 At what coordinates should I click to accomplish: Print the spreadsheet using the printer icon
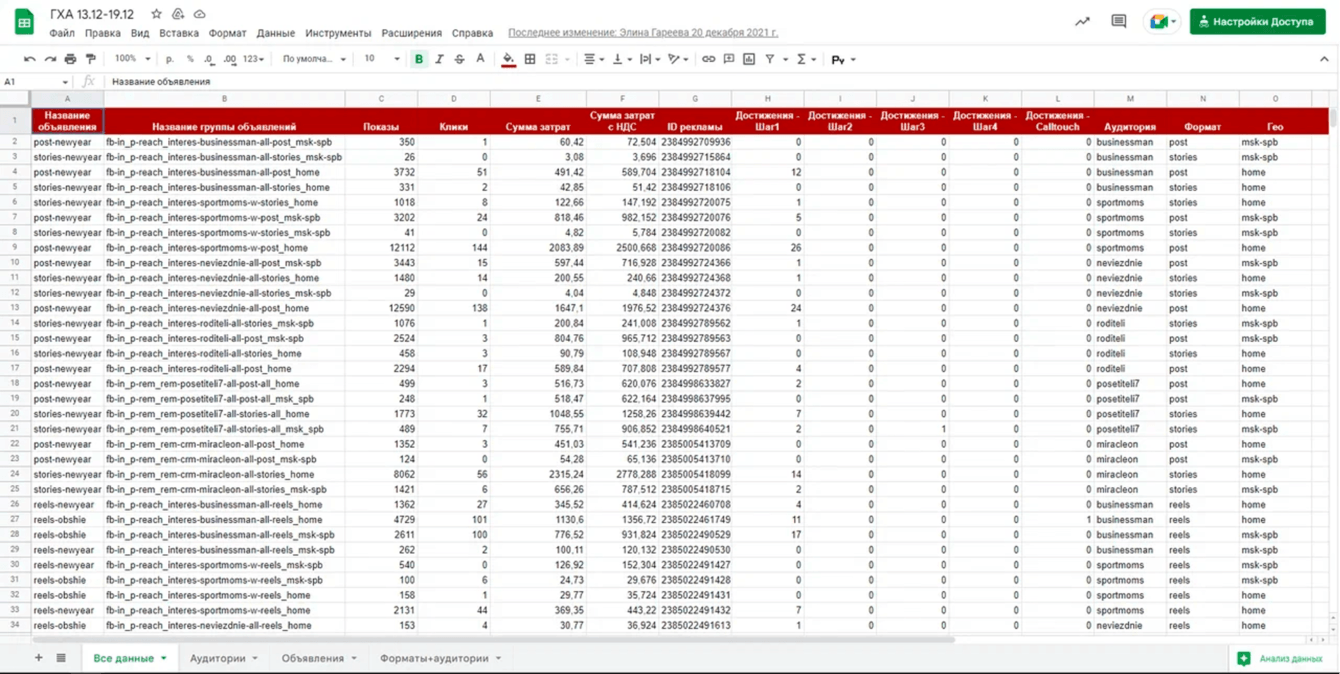pos(70,59)
